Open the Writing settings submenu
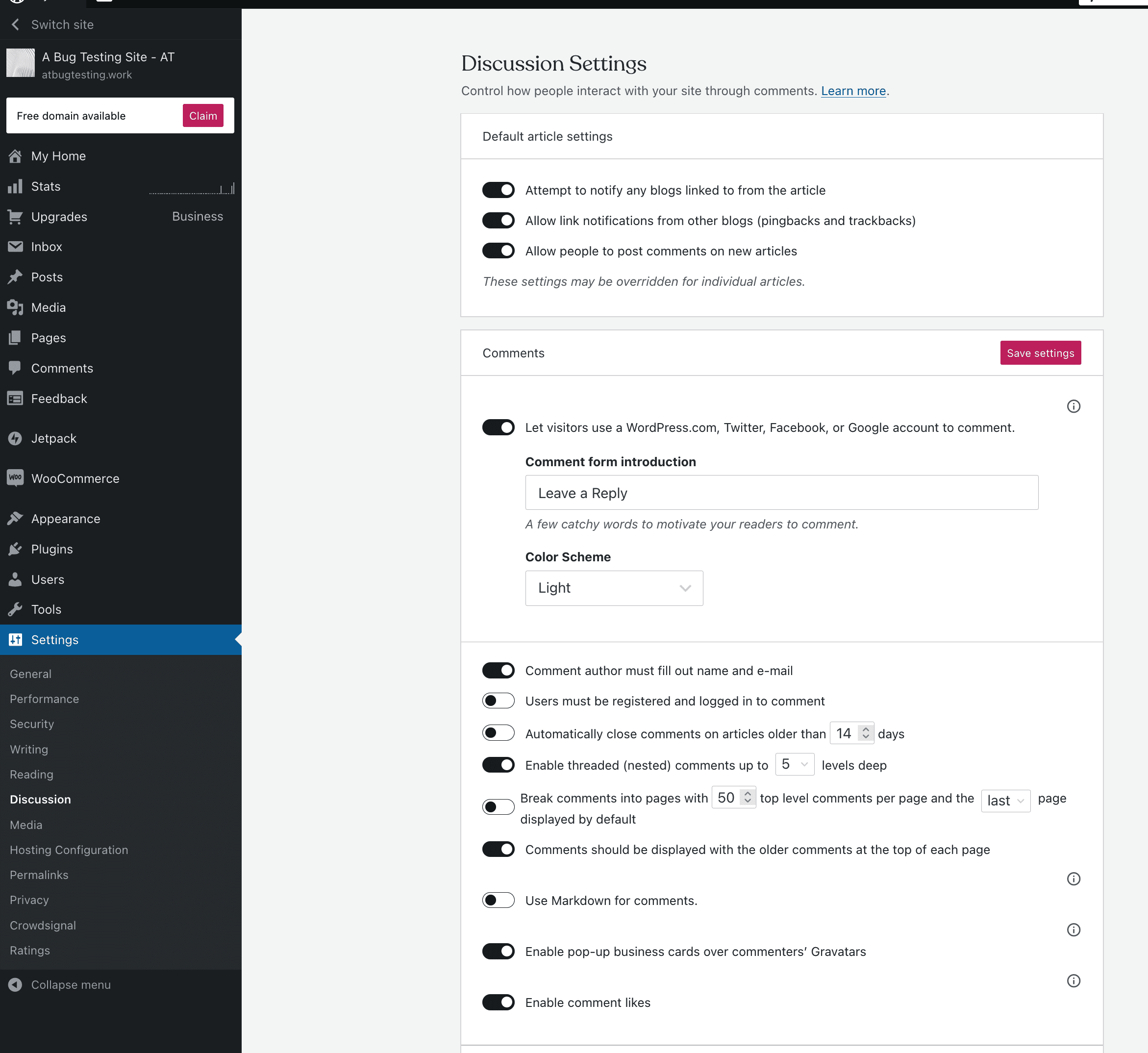This screenshot has width=1148, height=1053. 29,749
